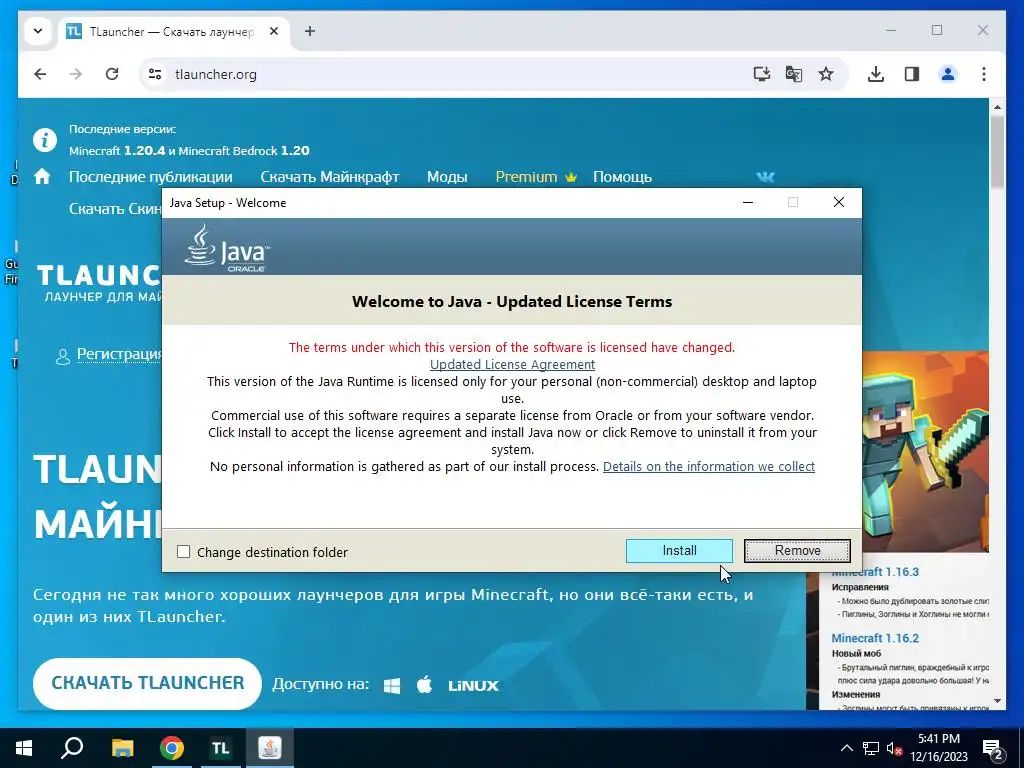Image resolution: width=1024 pixels, height=768 pixels.
Task: Open Помощь menu item
Action: [622, 177]
